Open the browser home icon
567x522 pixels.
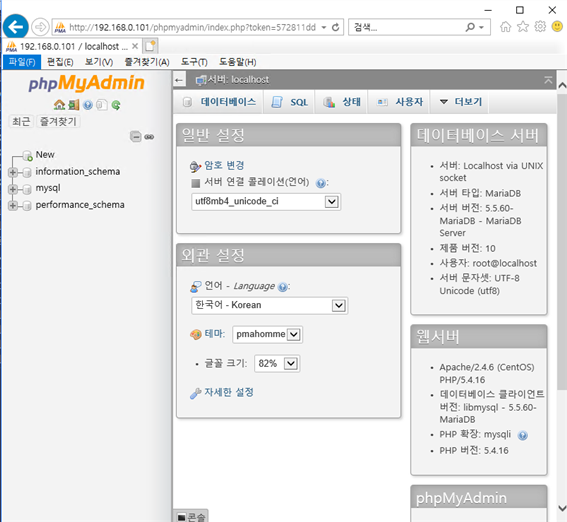[506, 26]
